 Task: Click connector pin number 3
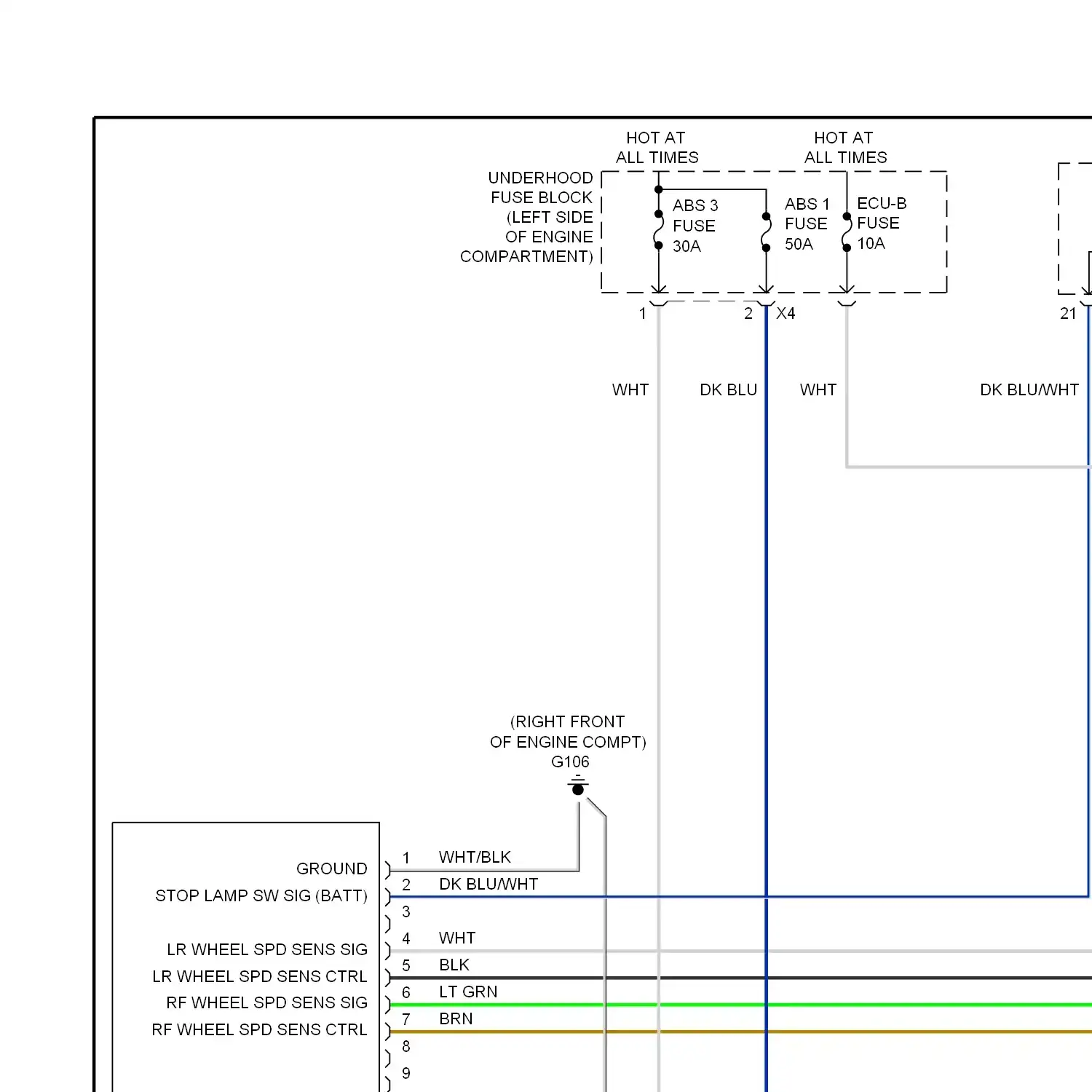406,911
